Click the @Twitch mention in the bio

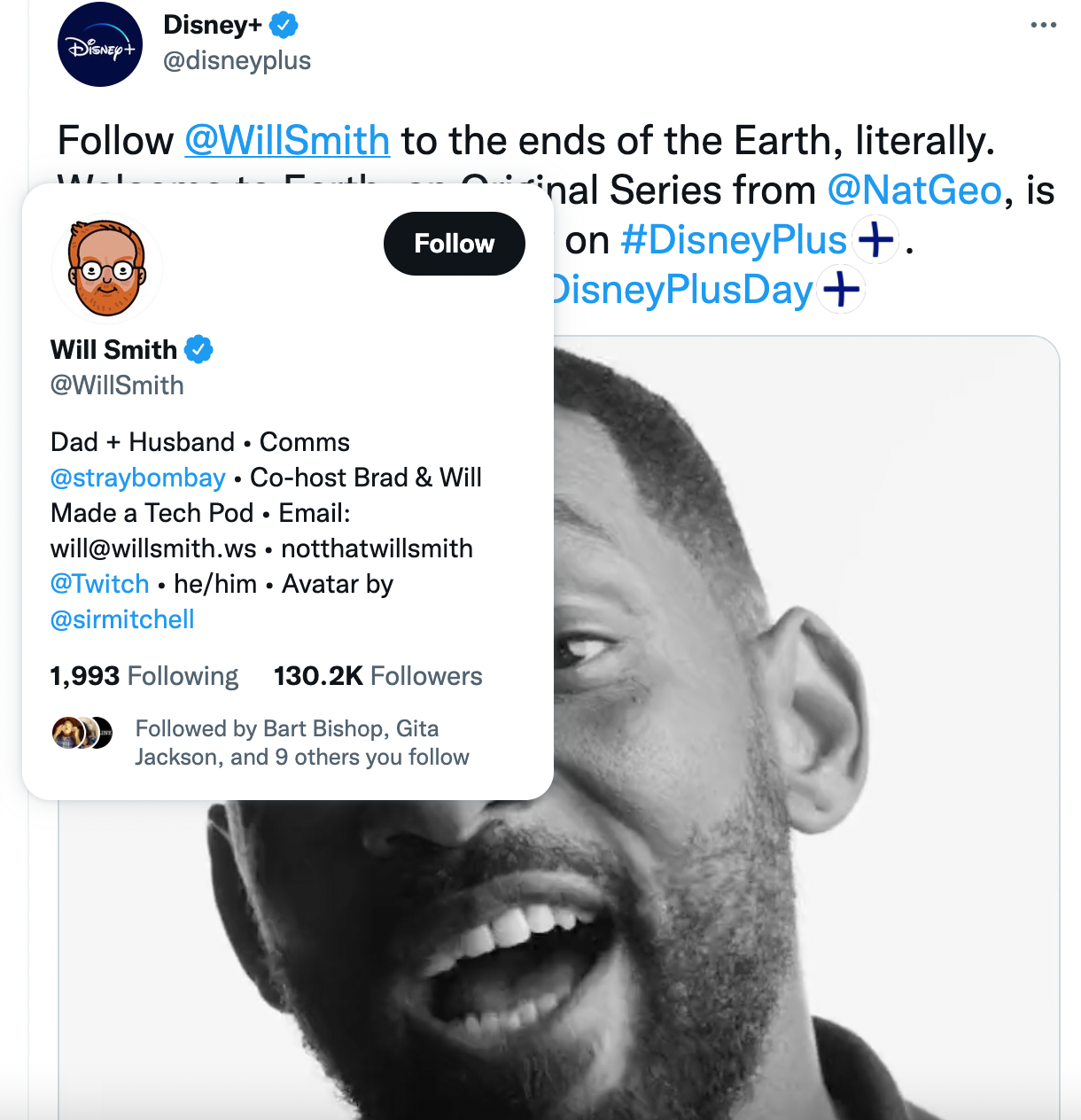(99, 584)
